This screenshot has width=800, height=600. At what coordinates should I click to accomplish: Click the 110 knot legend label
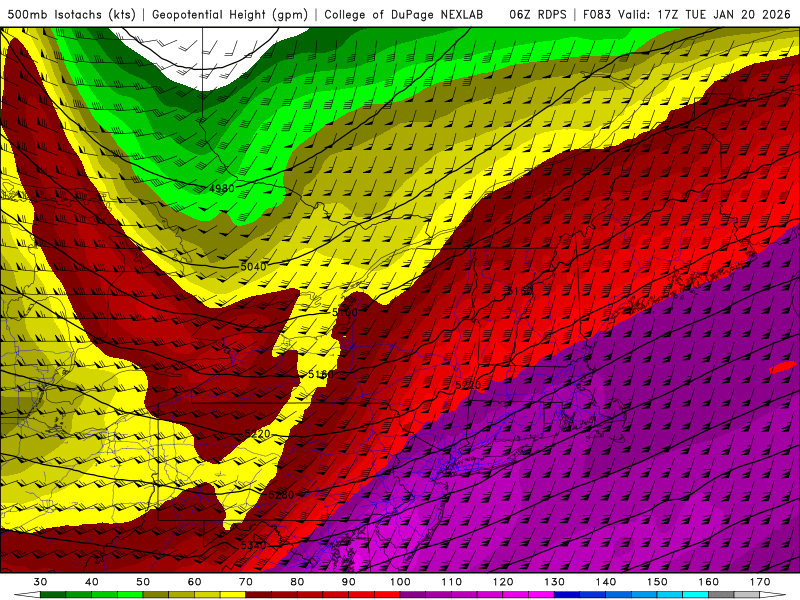click(x=452, y=582)
